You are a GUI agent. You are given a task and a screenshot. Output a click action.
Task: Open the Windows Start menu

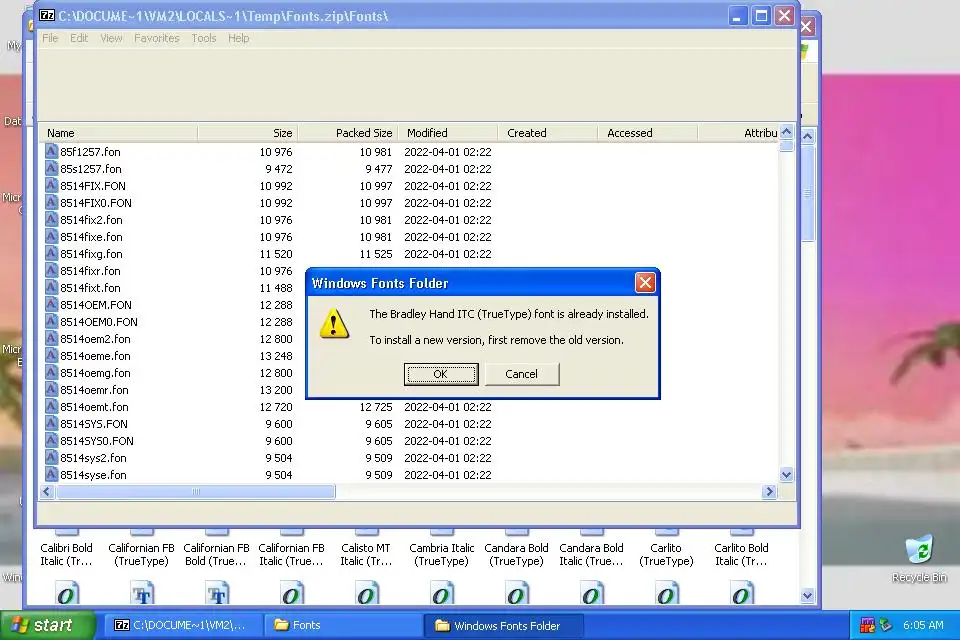[48, 625]
